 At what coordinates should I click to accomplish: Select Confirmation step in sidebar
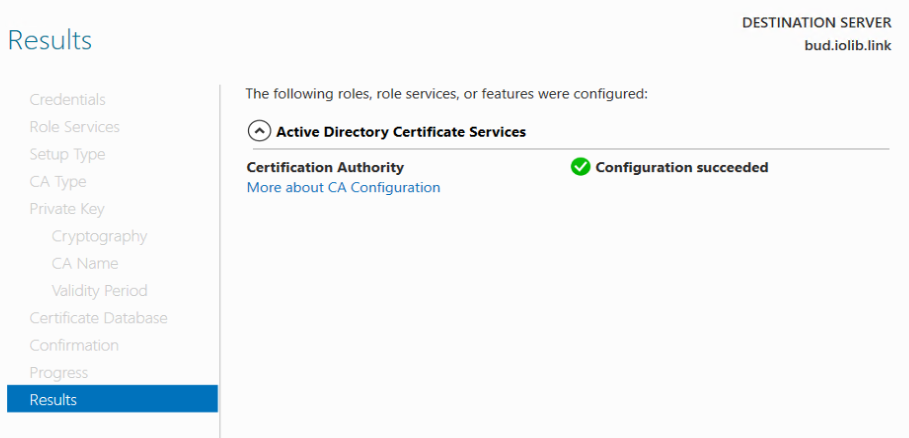click(x=74, y=345)
